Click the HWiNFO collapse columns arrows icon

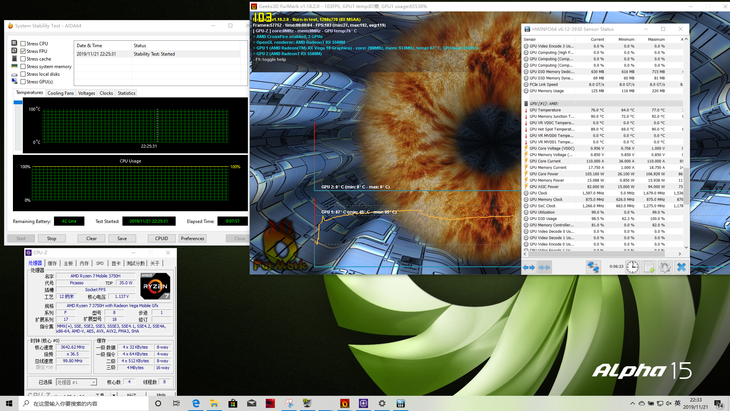[544, 267]
